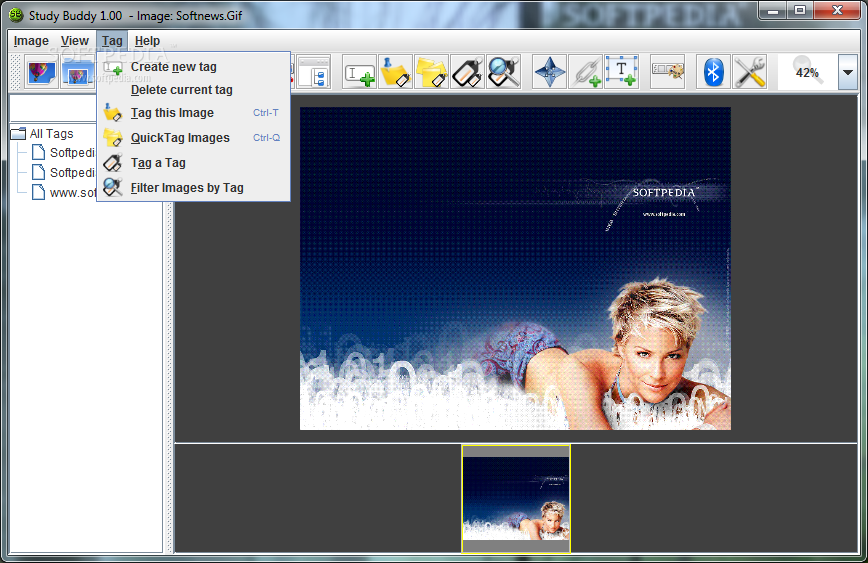Screen dimensions: 868x563
Task: Click the image folder toolbar icon
Action: coord(78,73)
